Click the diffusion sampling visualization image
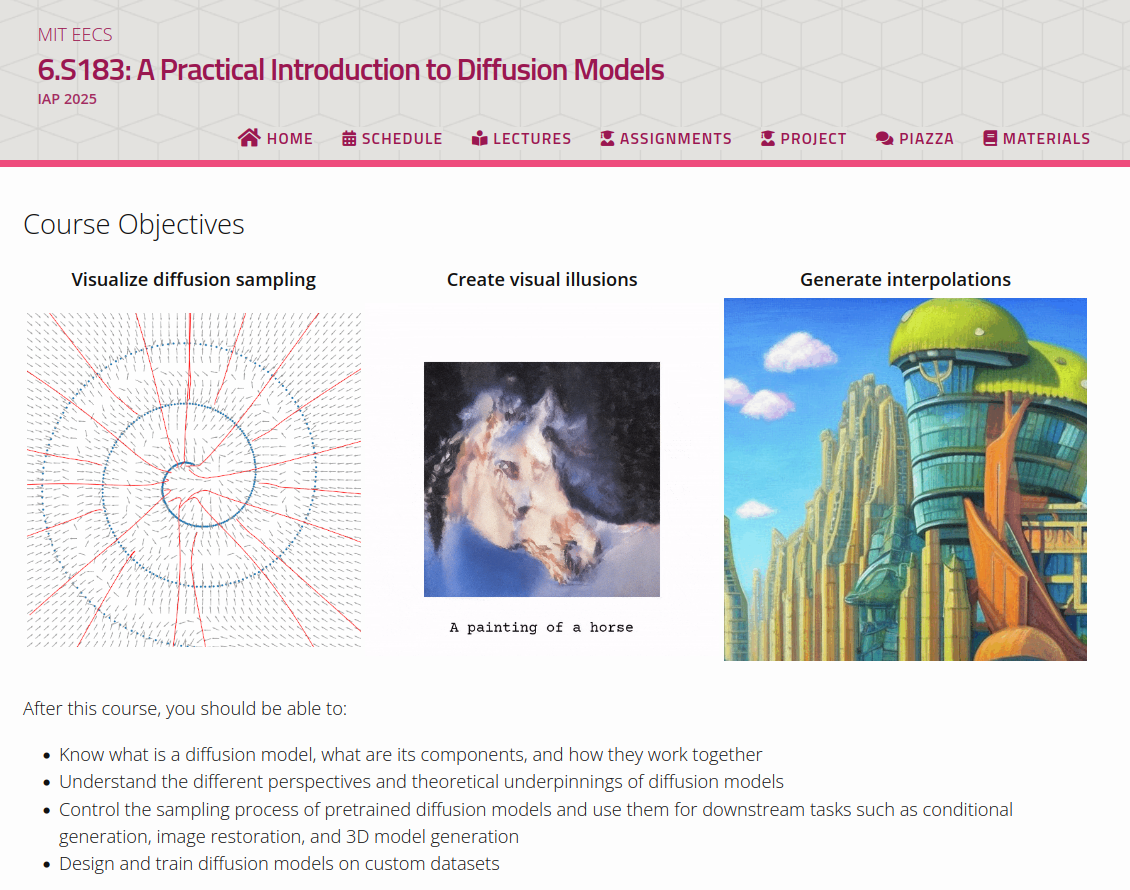 coord(193,478)
